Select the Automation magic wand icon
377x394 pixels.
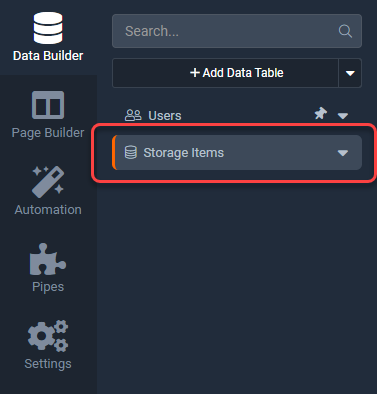(x=48, y=182)
